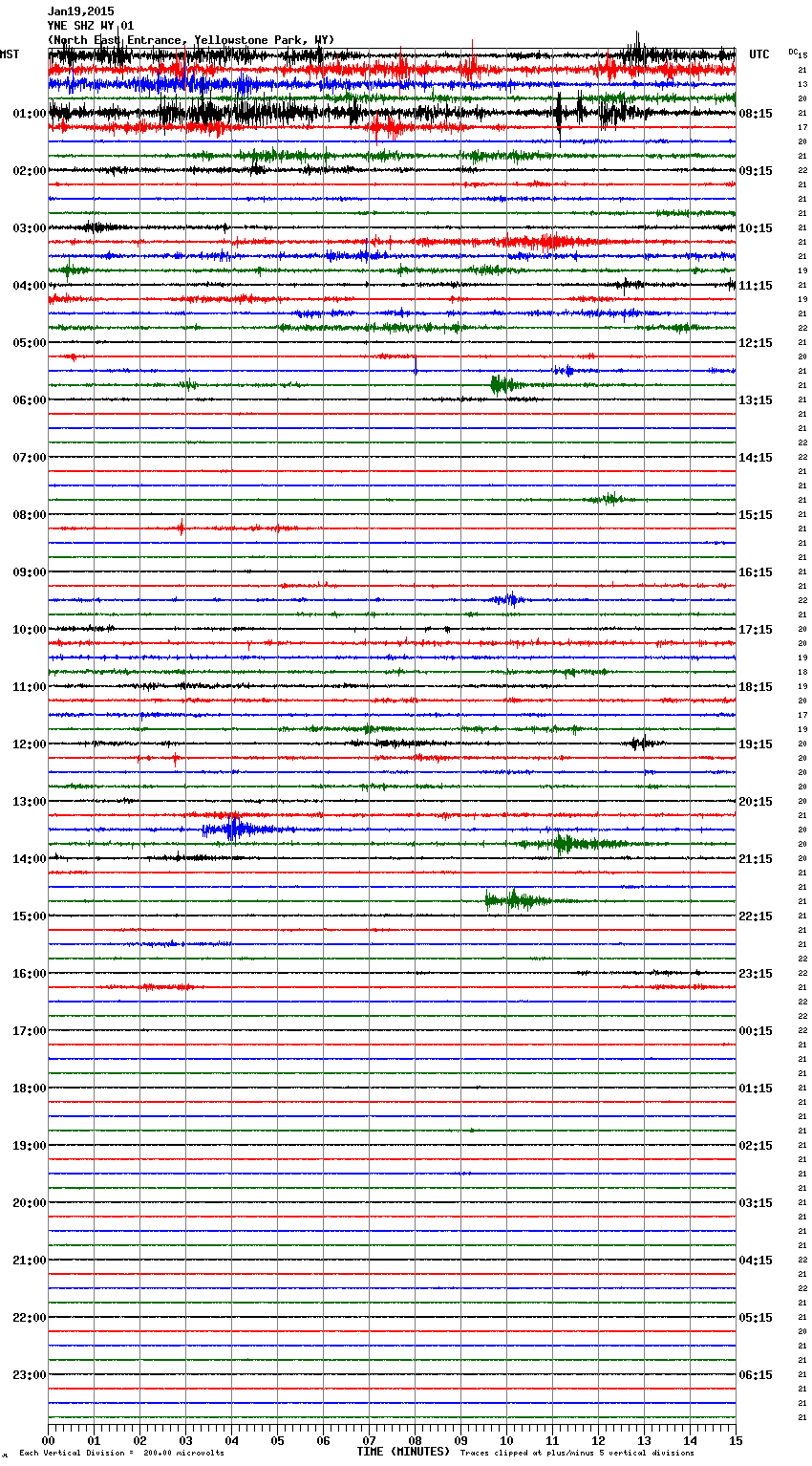This screenshot has width=812, height=1466.
Task: Click the 20:15 UTC time label
Action: 756,802
